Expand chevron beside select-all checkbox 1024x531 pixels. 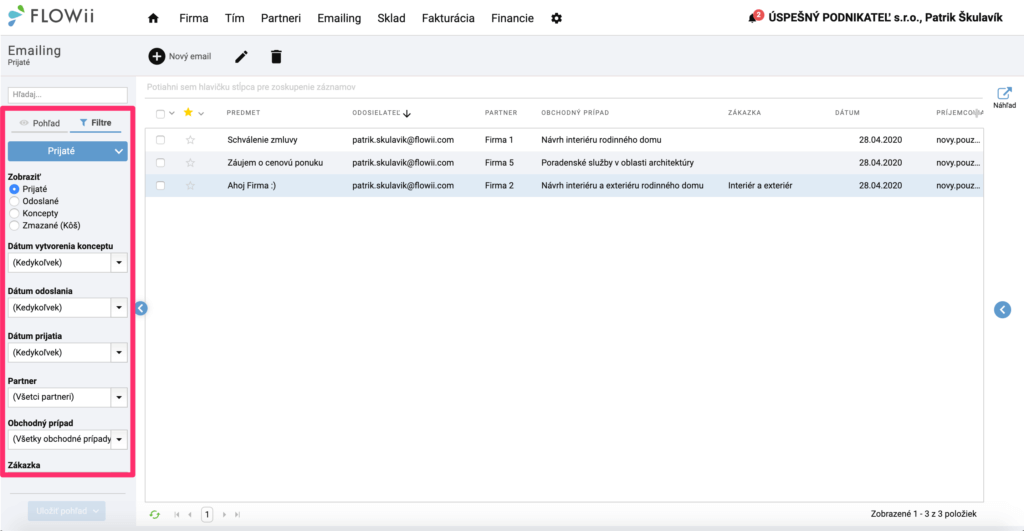point(172,114)
